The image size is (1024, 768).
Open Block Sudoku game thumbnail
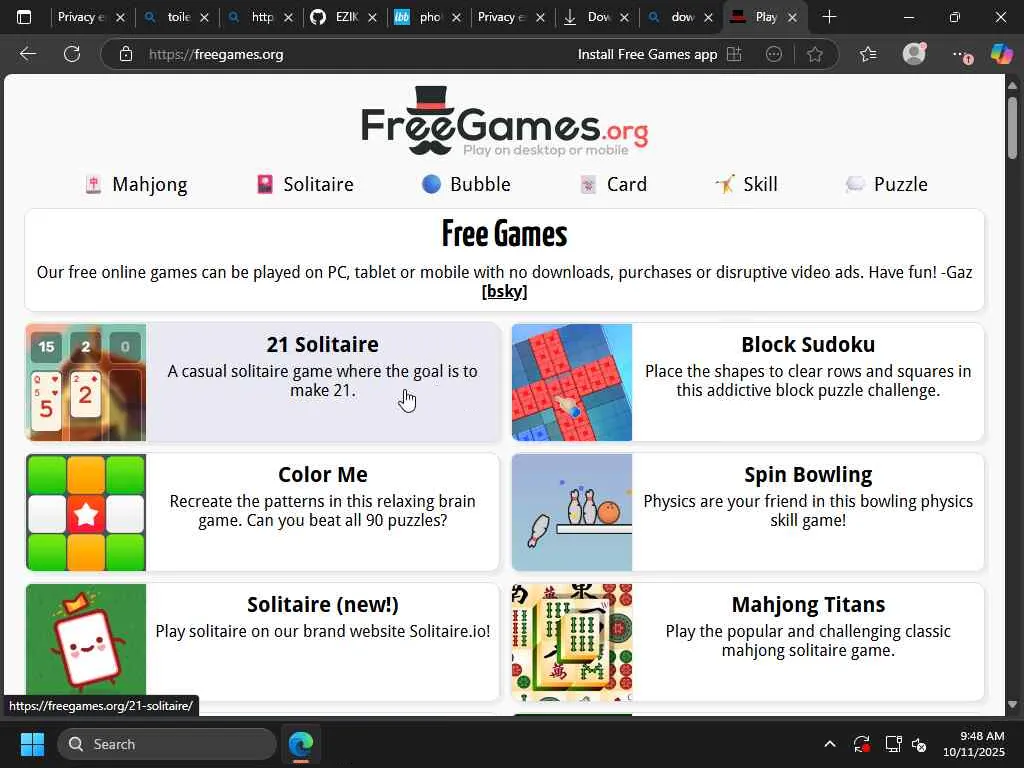point(571,382)
